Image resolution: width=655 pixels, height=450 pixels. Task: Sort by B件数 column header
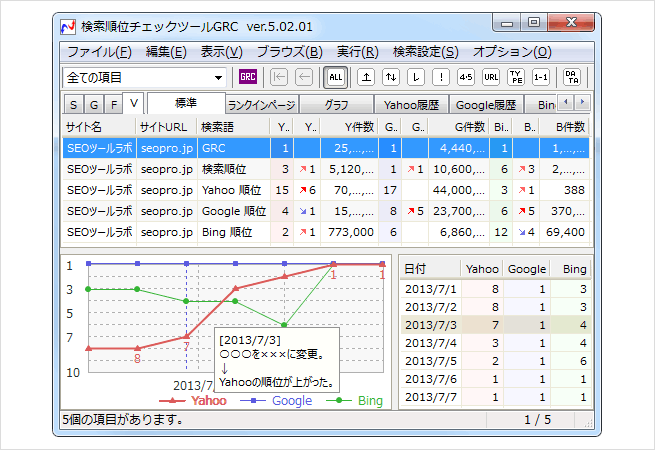tap(564, 127)
